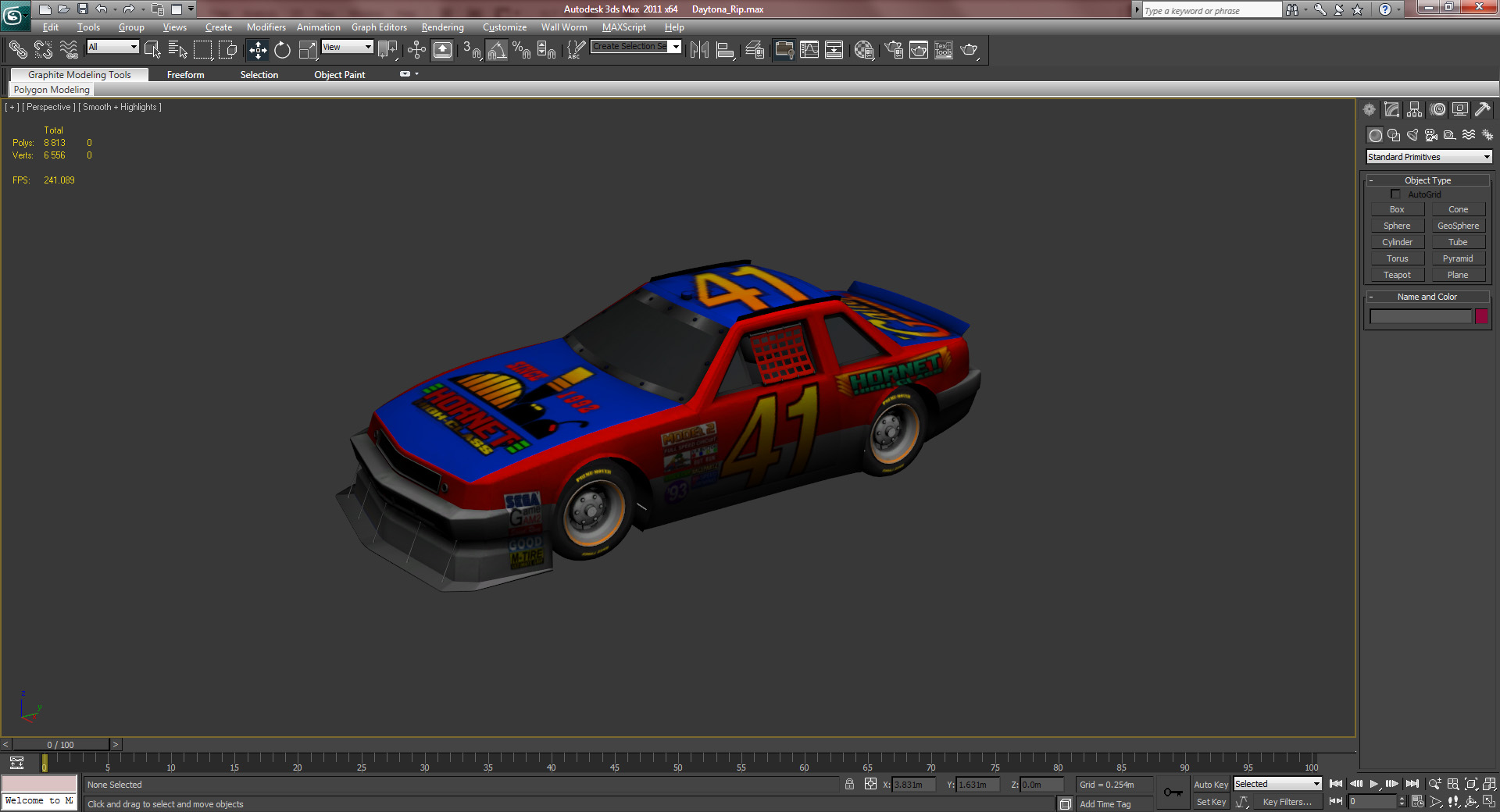
Task: Open Rendered Frame Window
Action: click(919, 50)
